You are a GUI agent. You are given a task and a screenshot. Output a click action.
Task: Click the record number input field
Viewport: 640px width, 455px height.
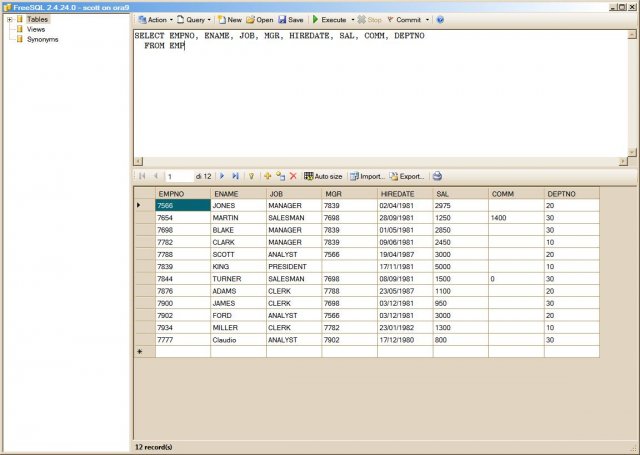188,175
